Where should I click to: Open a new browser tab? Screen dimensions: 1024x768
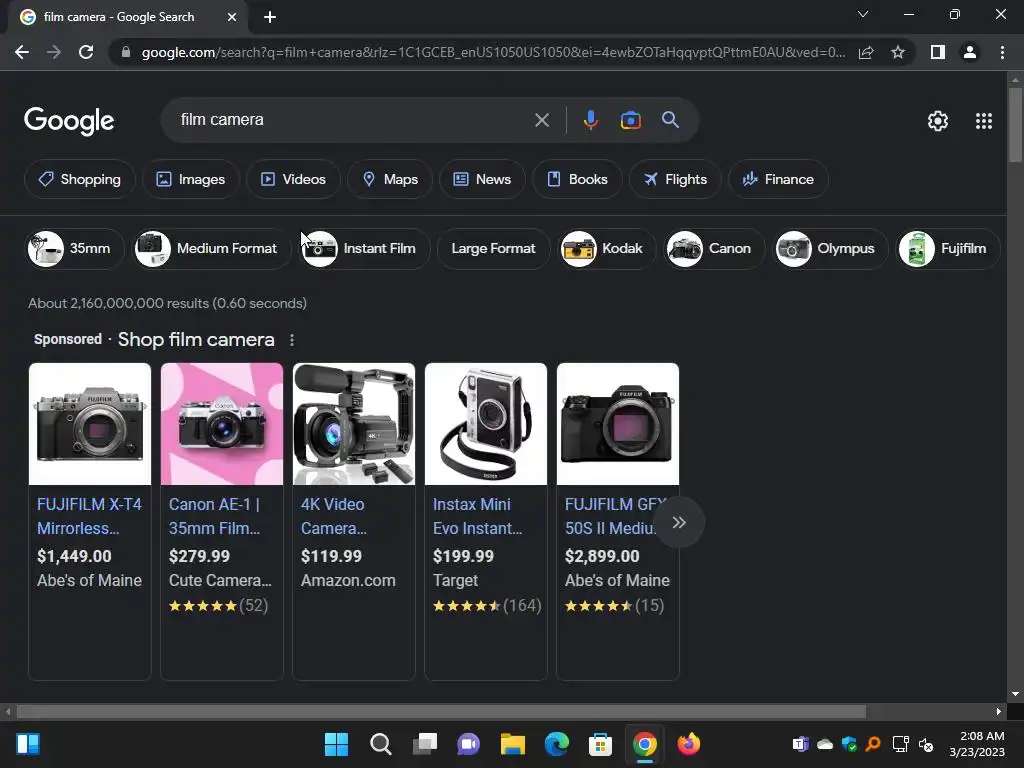270,17
